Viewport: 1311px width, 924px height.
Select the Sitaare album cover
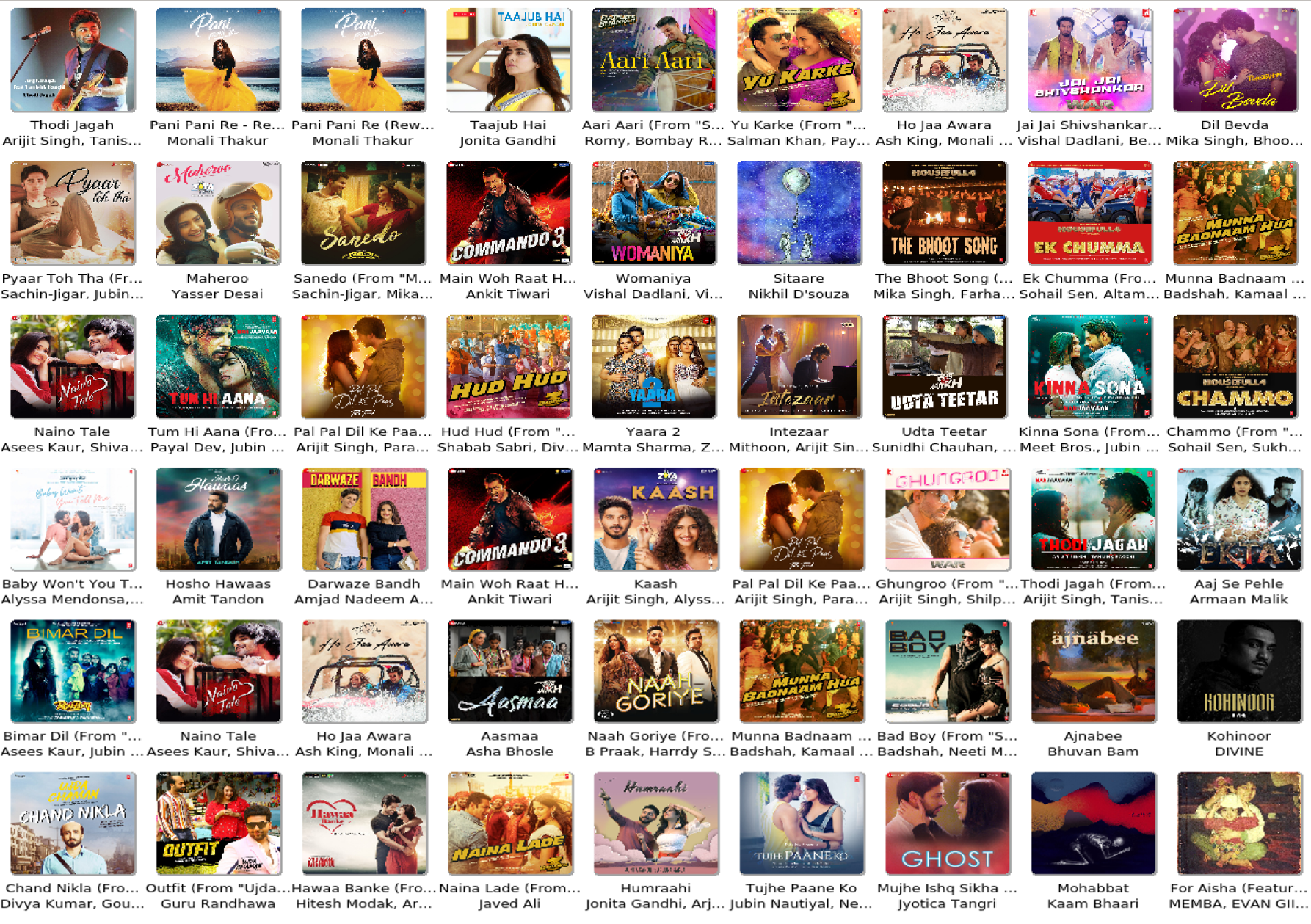799,214
